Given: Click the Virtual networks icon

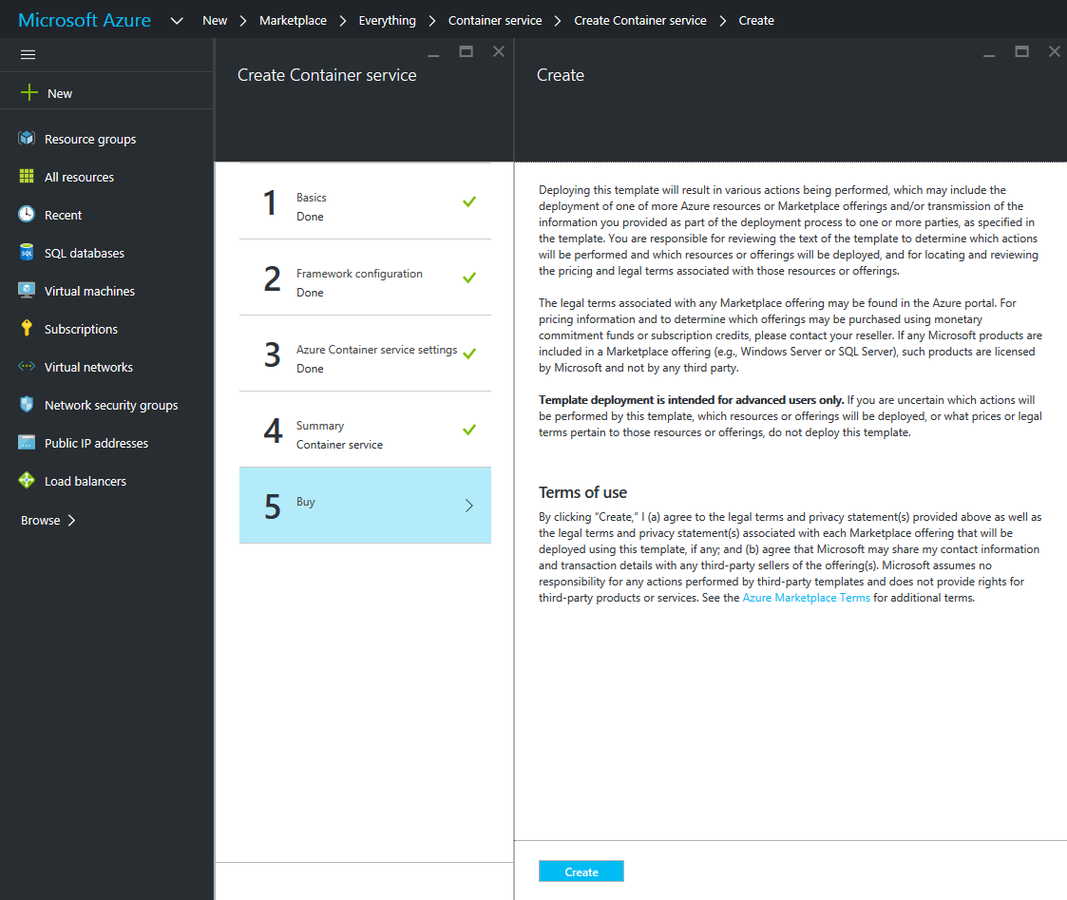Looking at the screenshot, I should pyautogui.click(x=27, y=366).
